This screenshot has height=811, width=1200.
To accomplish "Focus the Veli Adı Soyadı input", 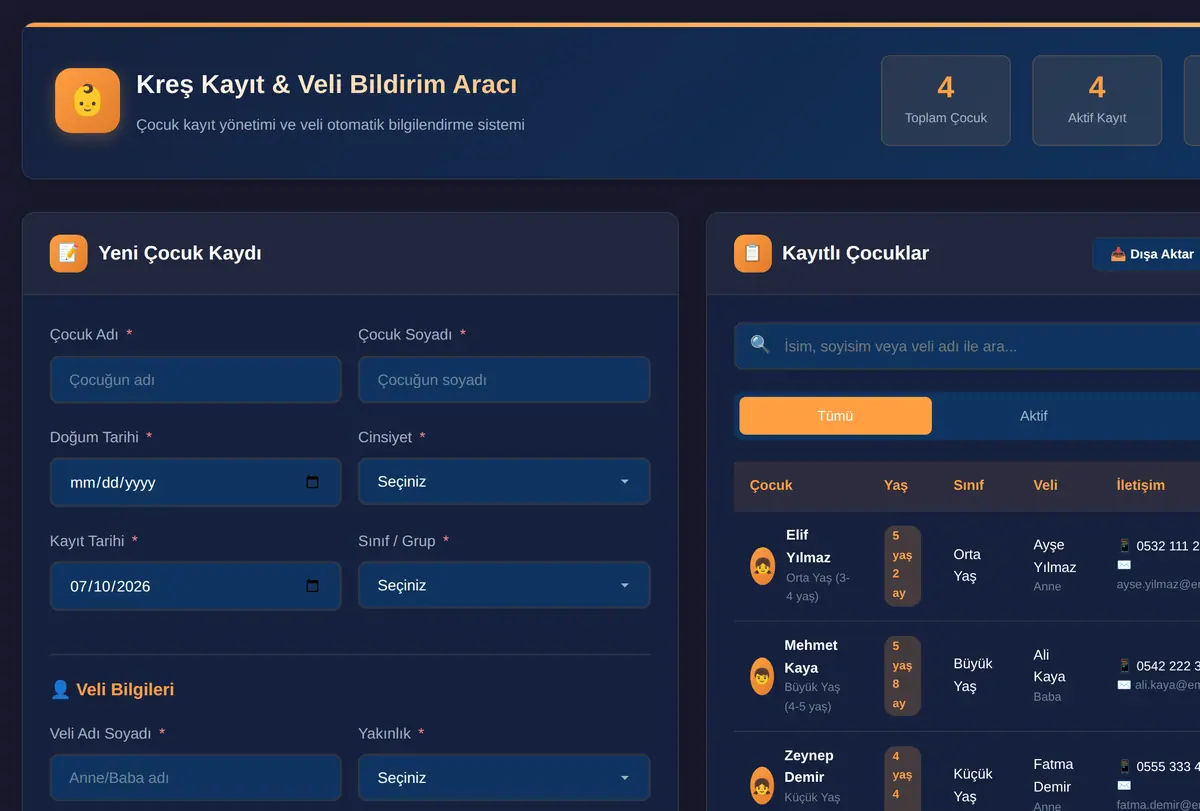I will (196, 778).
